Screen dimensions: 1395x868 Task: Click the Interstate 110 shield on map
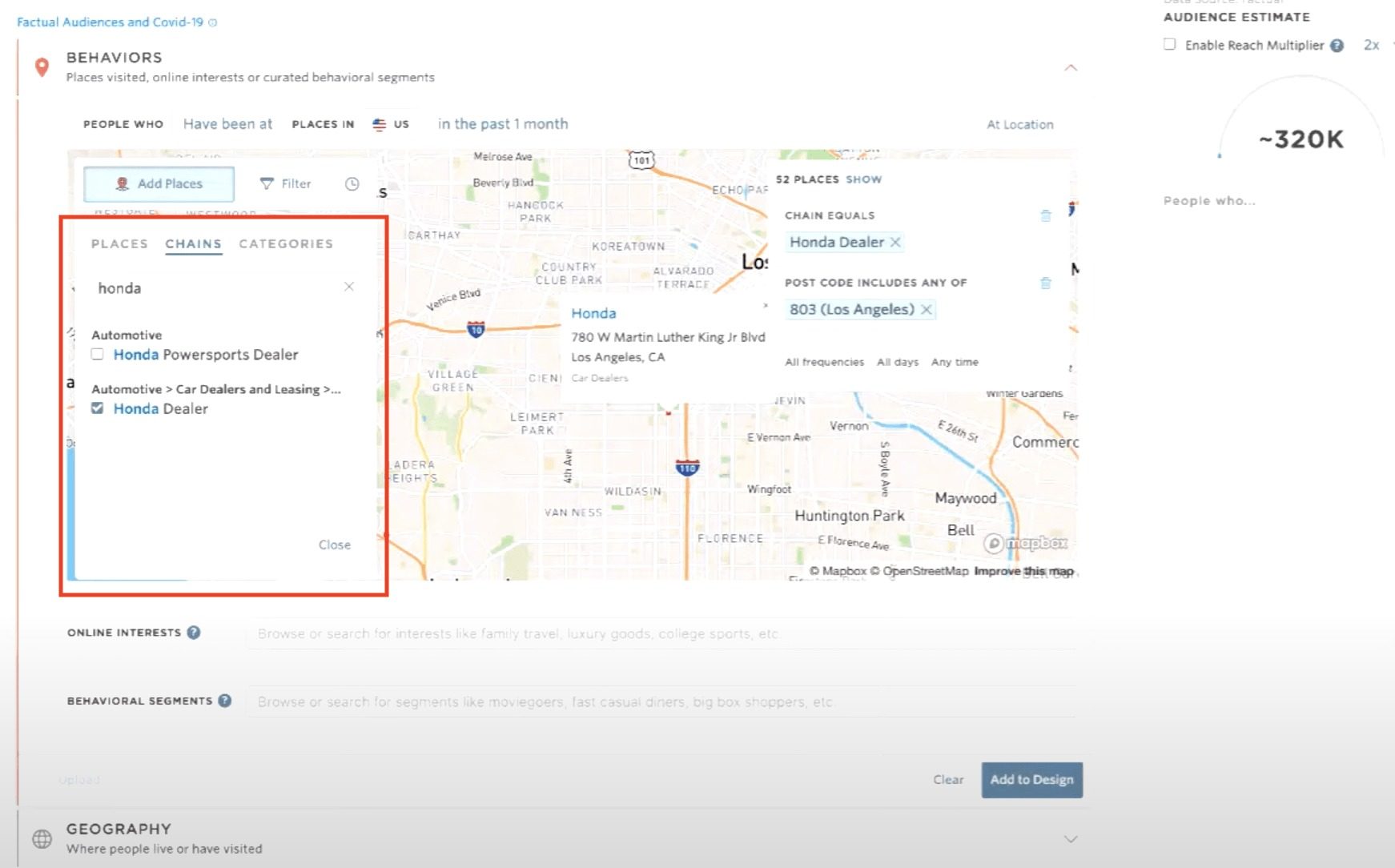[x=687, y=467]
